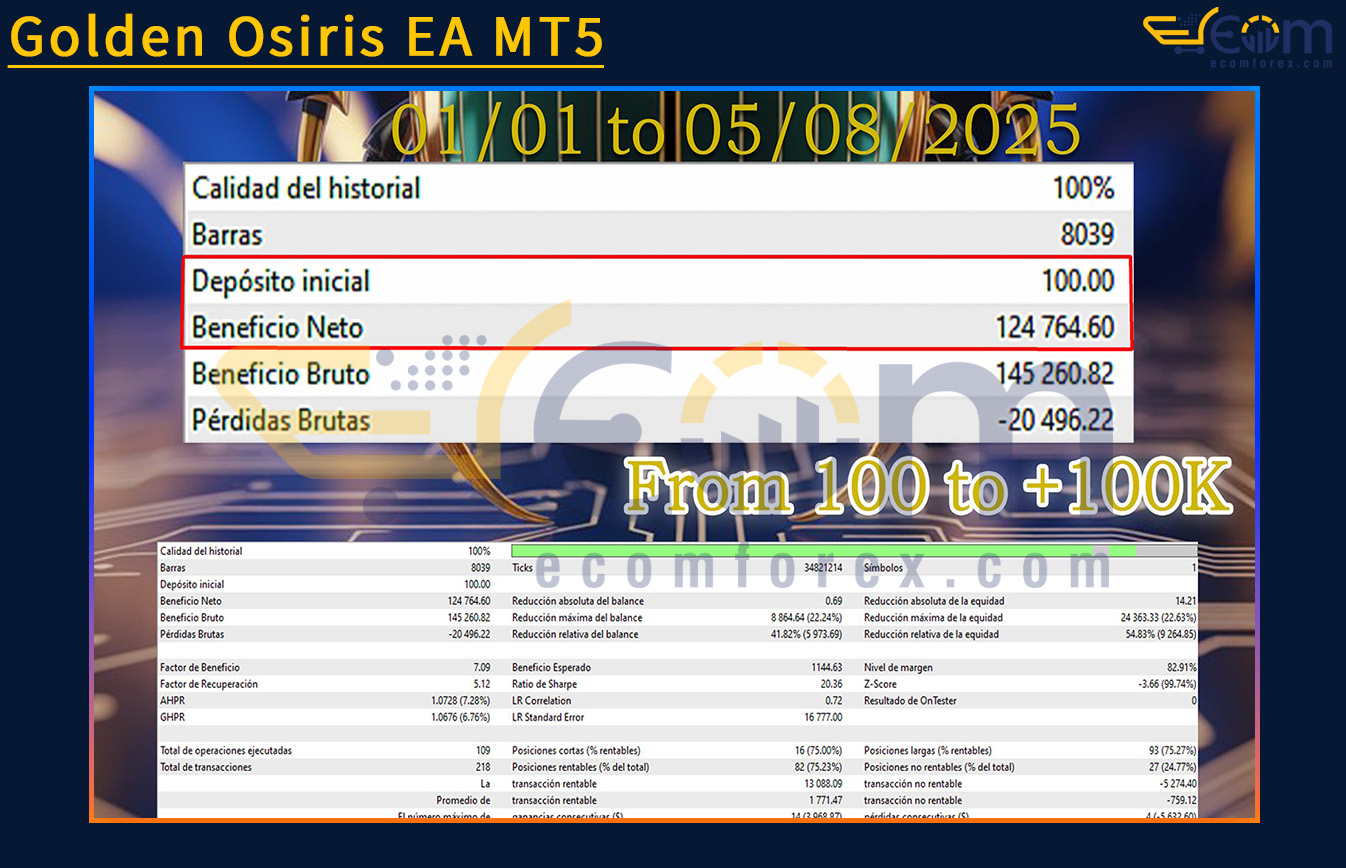Select the 'Factor de Beneficio' label
This screenshot has width=1346, height=868.
(x=200, y=667)
